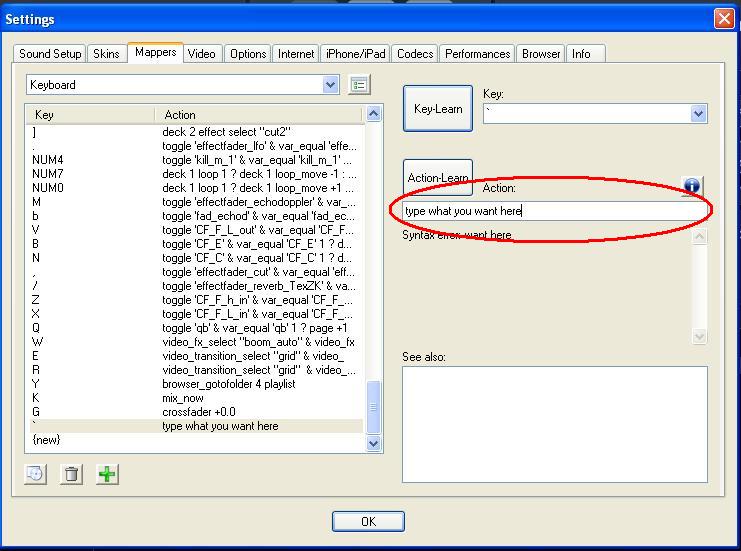
Task: Click description box scroll down arrow
Action: 699,336
